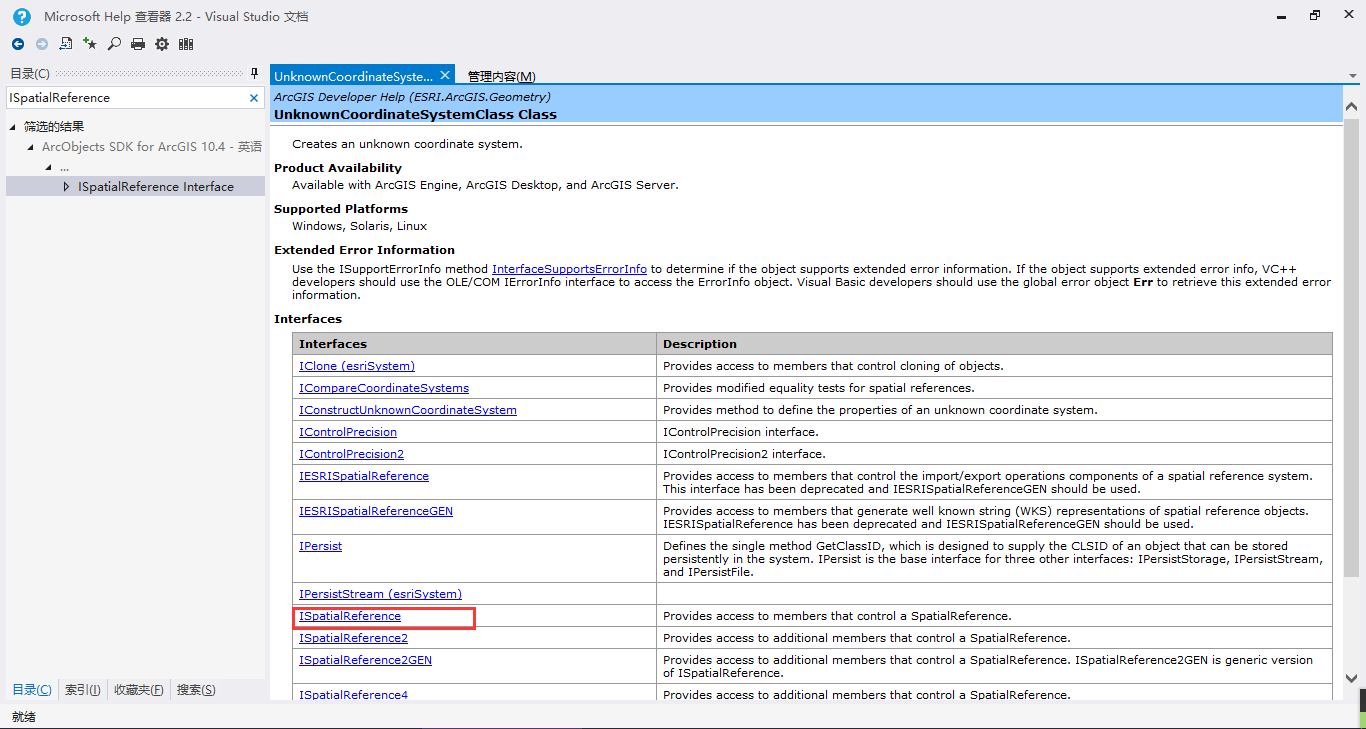Screen dimensions: 1366x729
Task: Go forward with the Forward arrow icon
Action: point(42,44)
